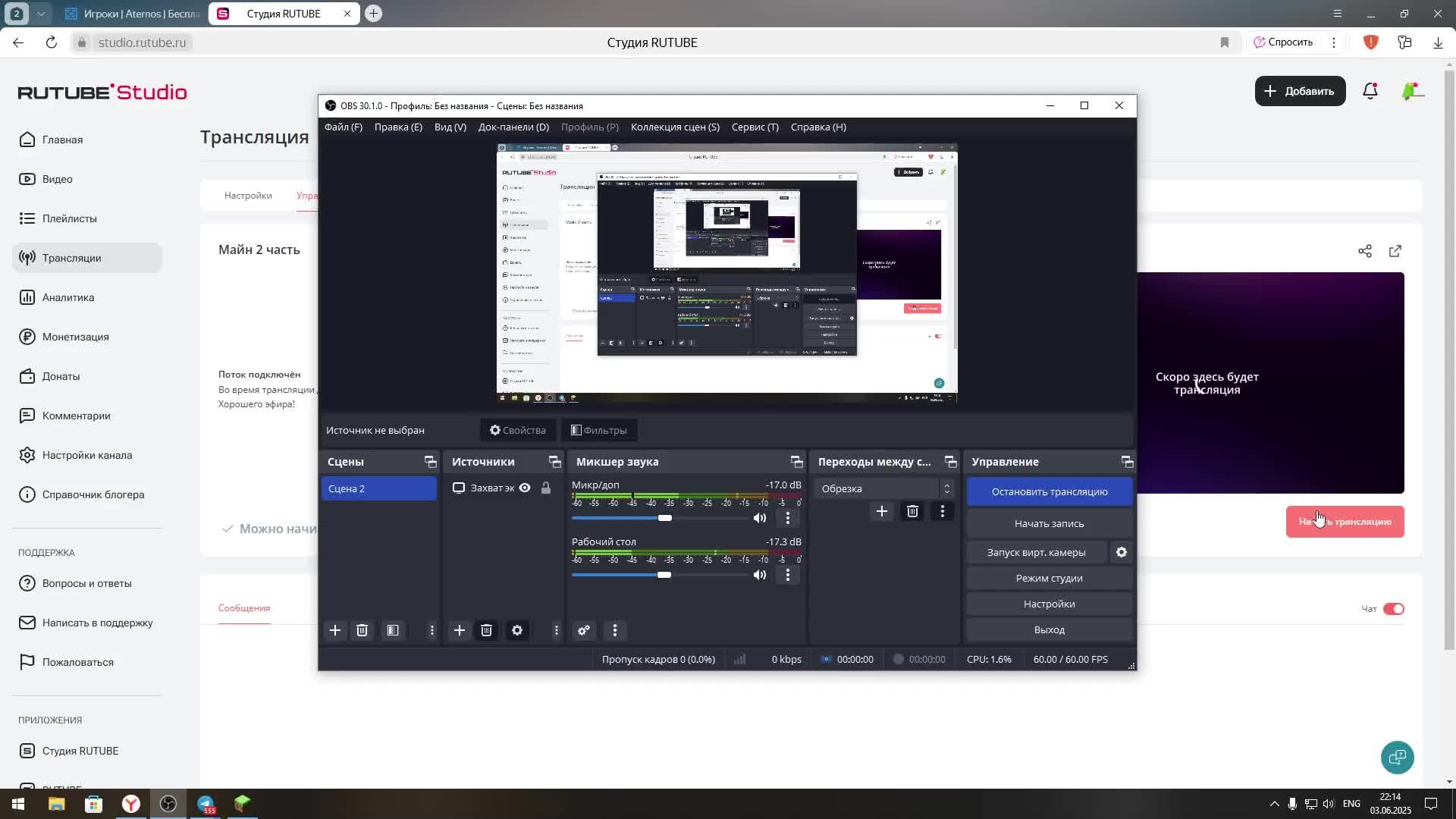Click Запуск вирт. камеры button

click(1036, 553)
